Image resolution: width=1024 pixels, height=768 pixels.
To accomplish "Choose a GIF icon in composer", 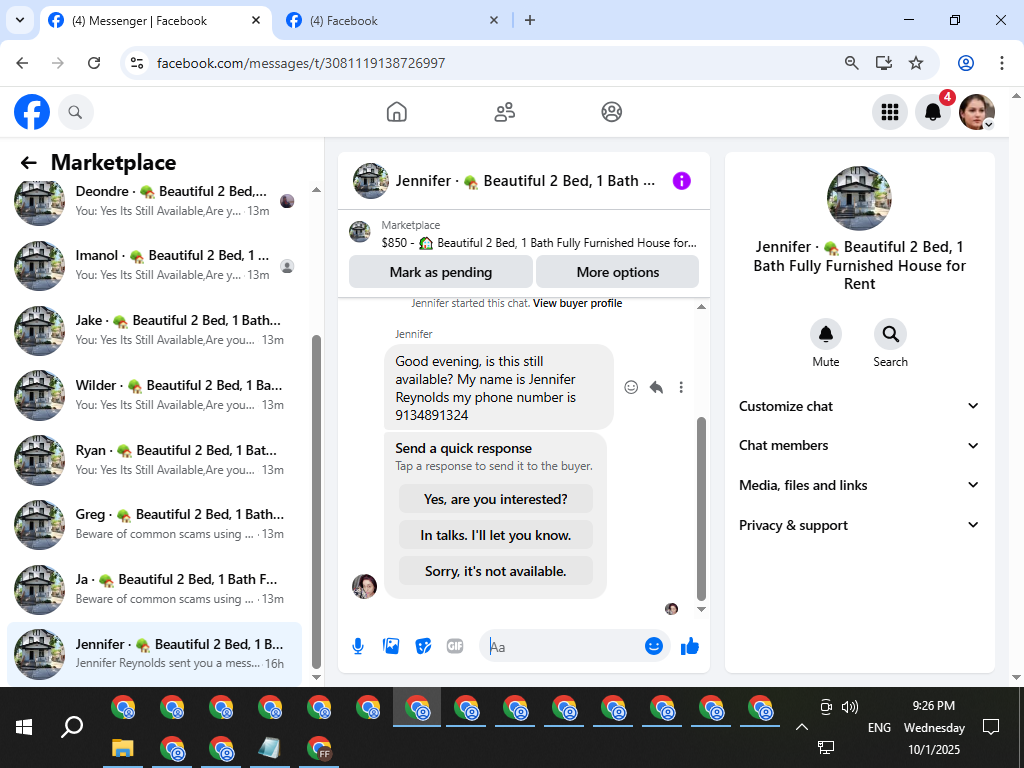I will click(x=455, y=647).
